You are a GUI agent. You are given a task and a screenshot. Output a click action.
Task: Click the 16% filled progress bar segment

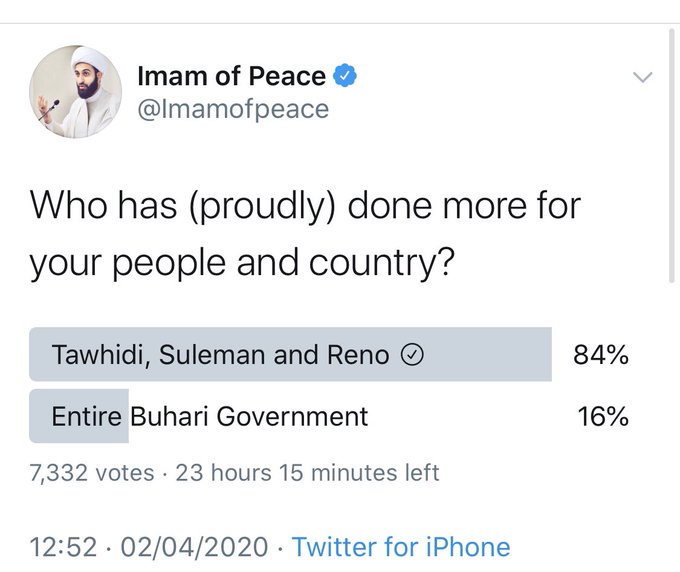click(x=79, y=416)
